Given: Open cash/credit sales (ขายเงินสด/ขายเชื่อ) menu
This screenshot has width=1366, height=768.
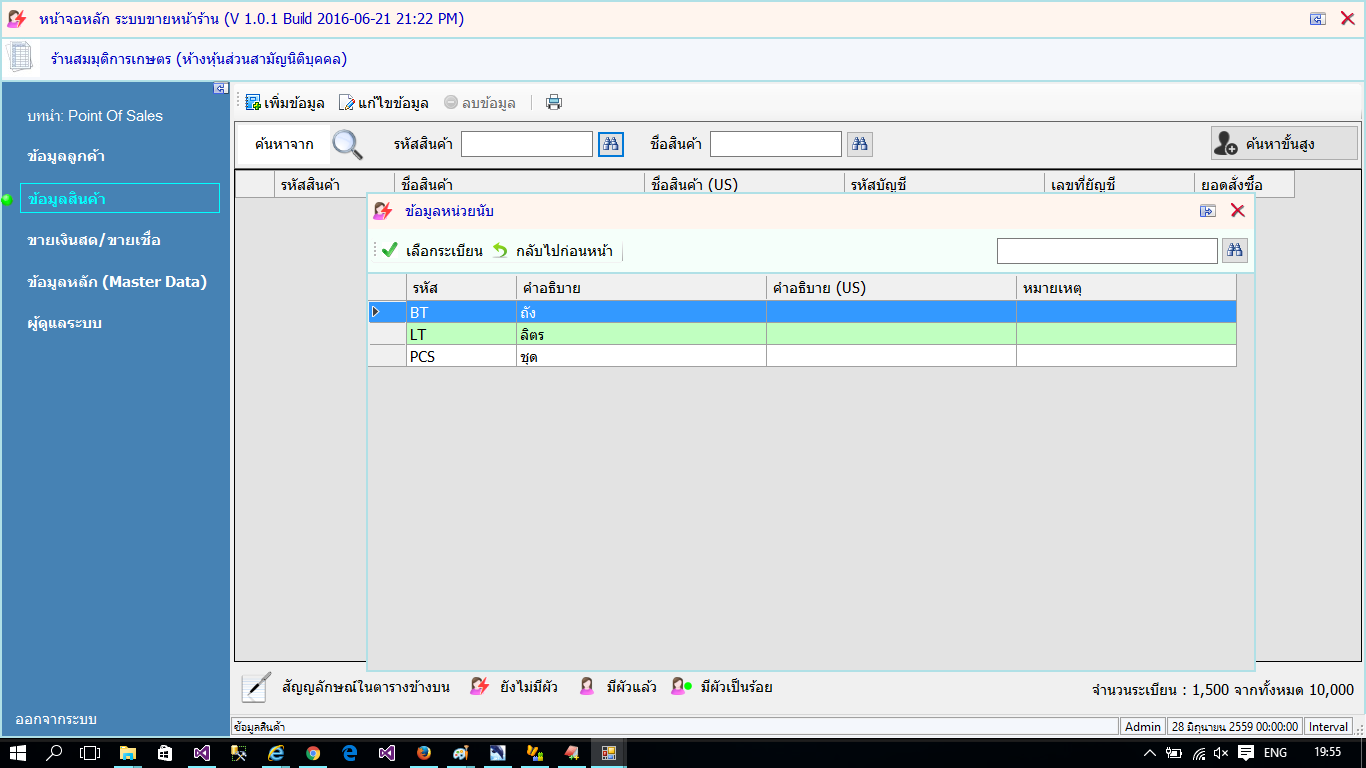Looking at the screenshot, I should coord(94,240).
